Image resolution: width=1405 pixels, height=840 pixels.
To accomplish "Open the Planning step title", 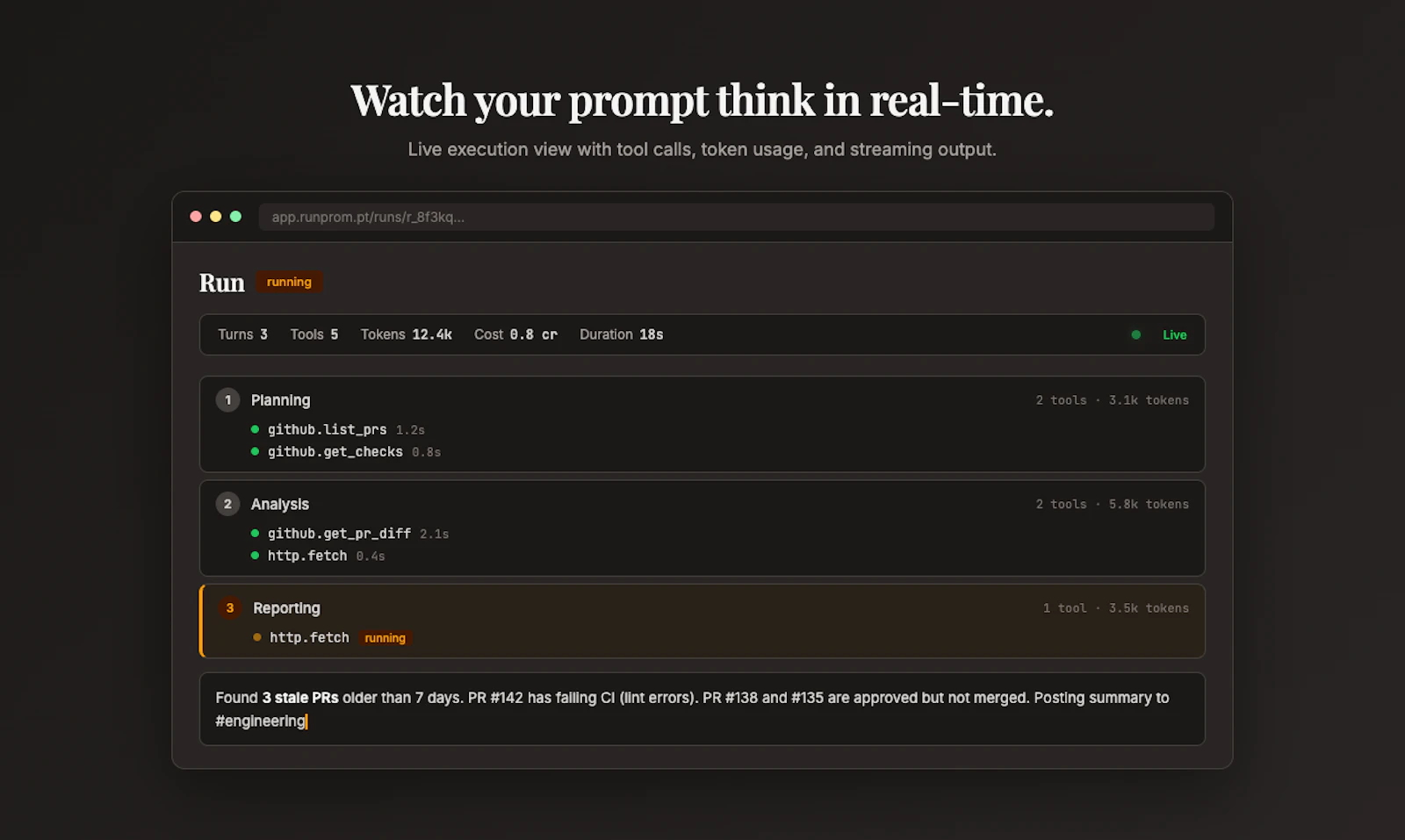I will click(x=280, y=400).
